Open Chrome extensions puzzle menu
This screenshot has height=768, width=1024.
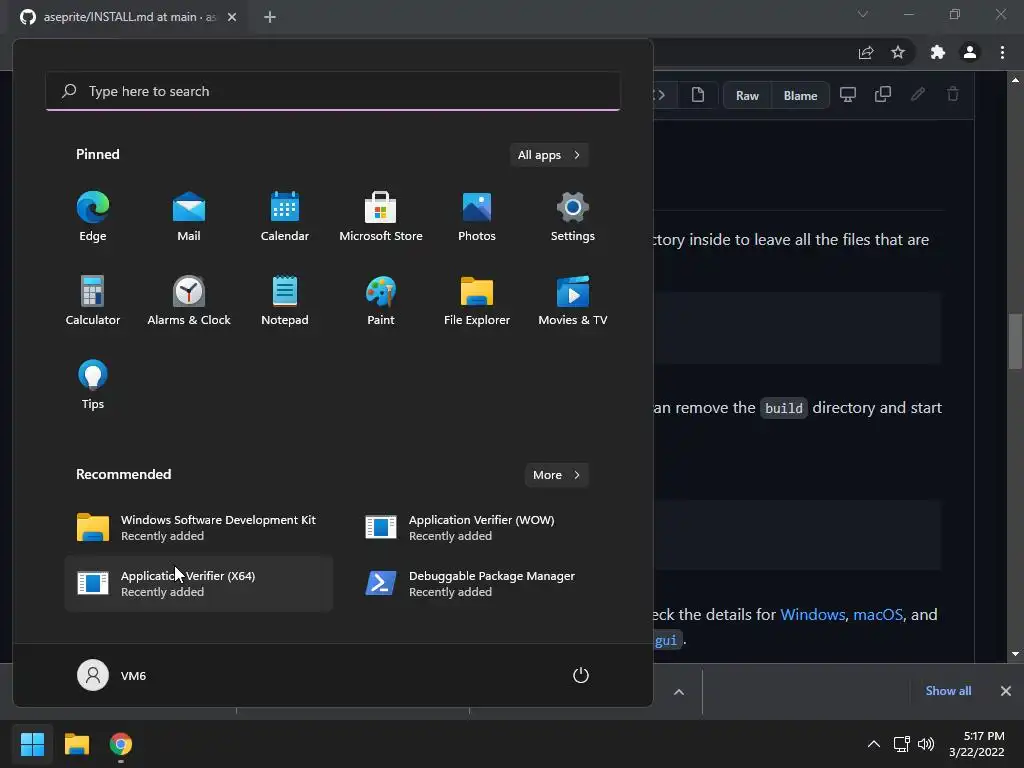pos(938,52)
